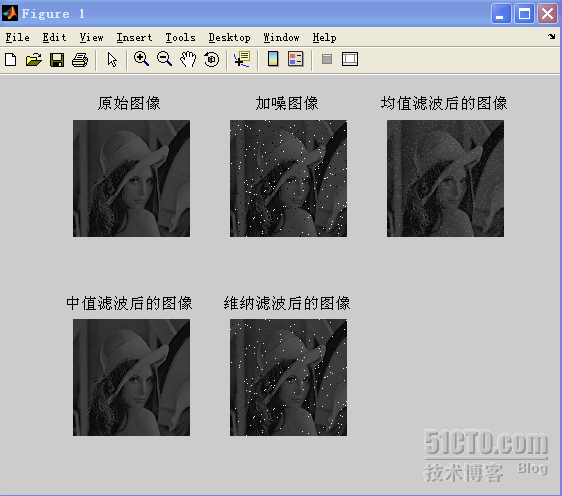Activate the Zoom Out magnifier tool
The image size is (562, 496).
(165, 59)
